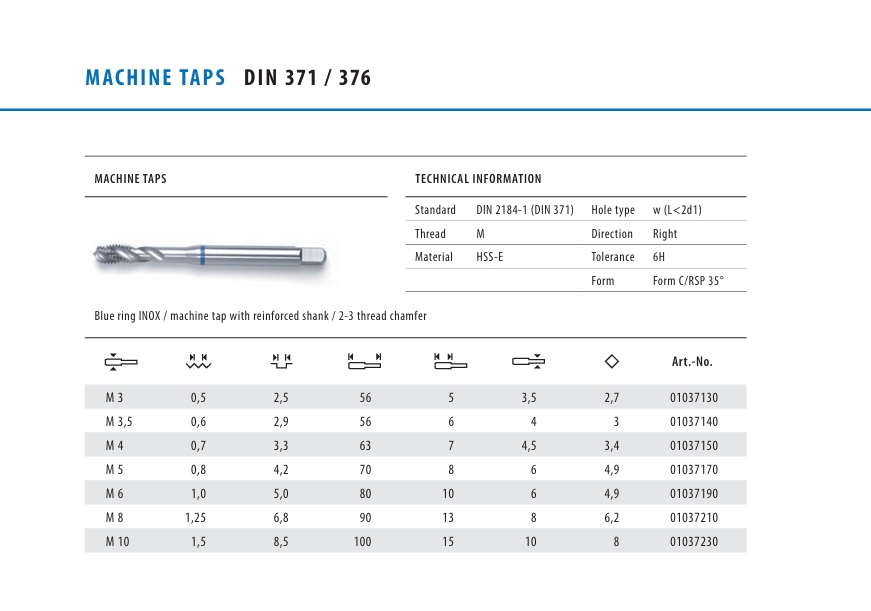Click the thread pitch zigzag icon

tap(198, 361)
